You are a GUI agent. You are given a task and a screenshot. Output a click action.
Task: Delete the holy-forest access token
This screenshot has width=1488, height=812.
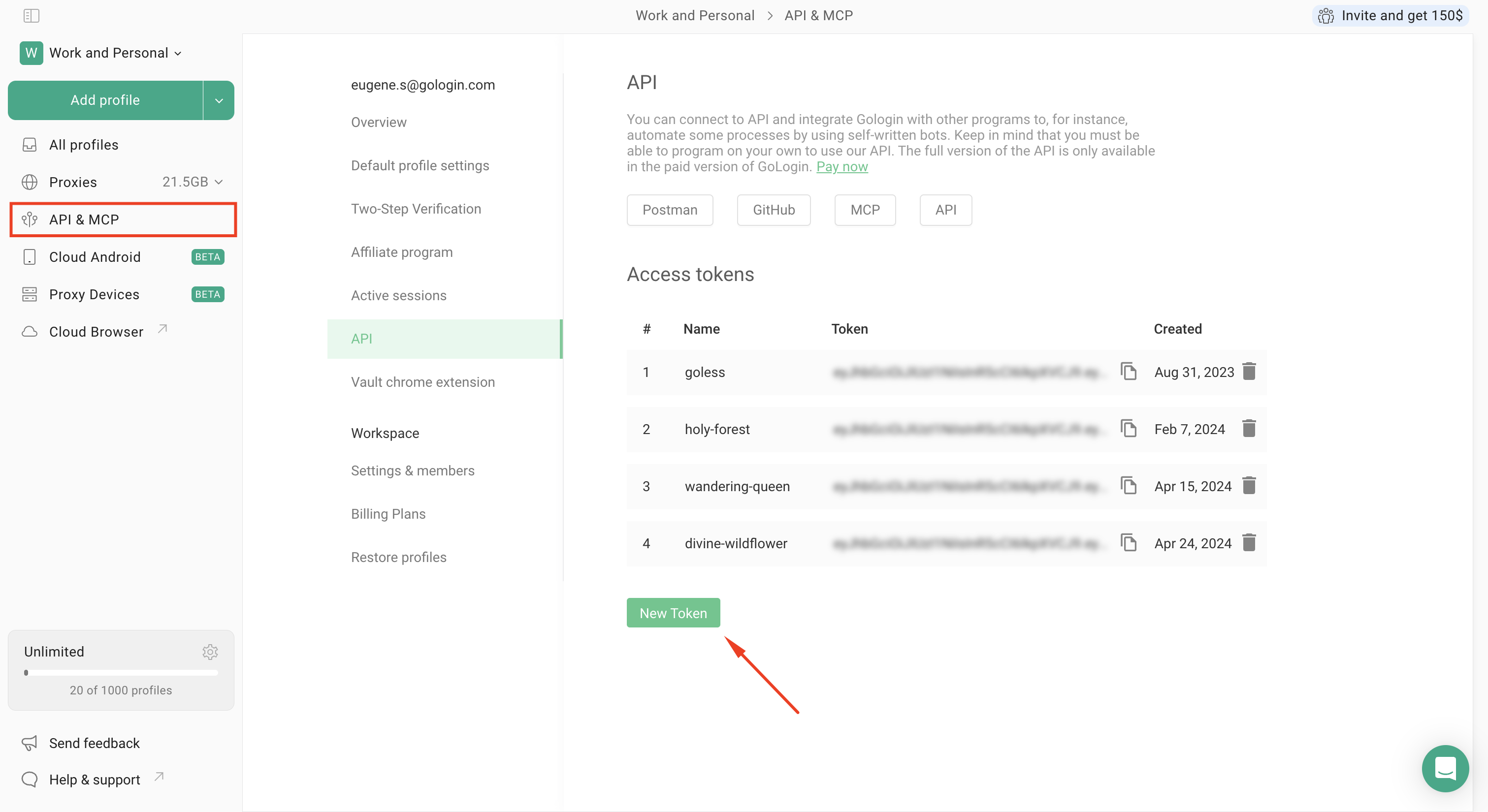[x=1249, y=429]
